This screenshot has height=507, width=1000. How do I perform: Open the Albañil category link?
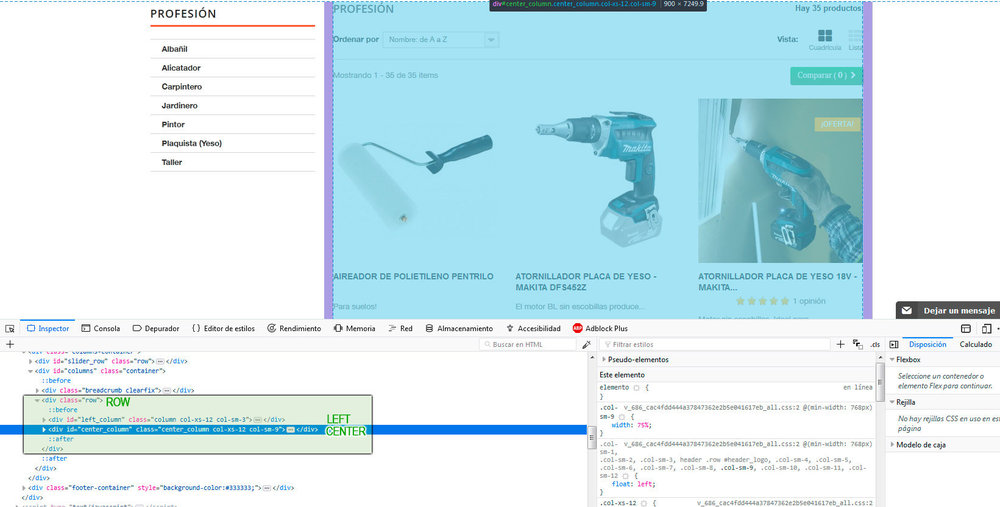[174, 49]
